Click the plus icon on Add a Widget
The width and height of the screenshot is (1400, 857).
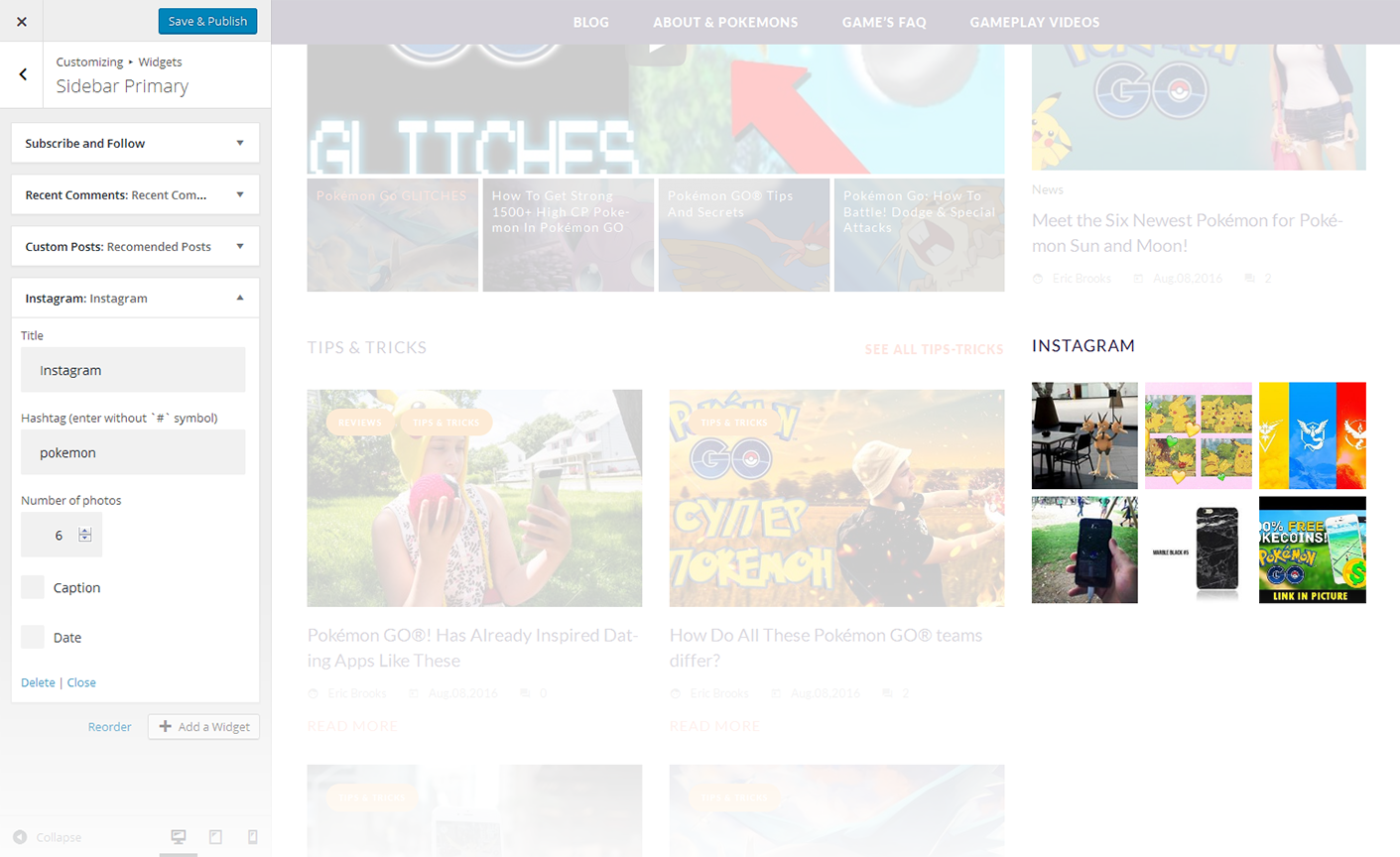(165, 726)
